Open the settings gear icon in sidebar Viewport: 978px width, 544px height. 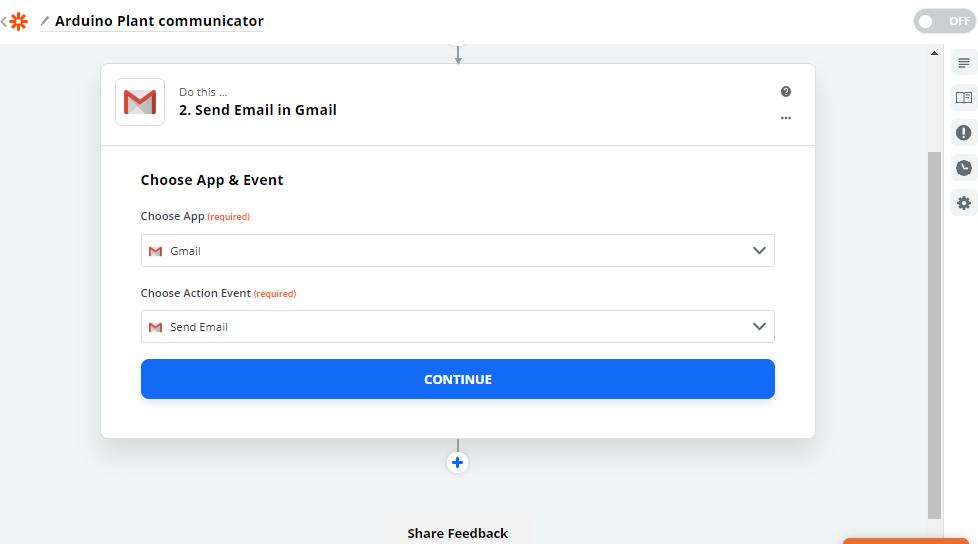coord(964,203)
